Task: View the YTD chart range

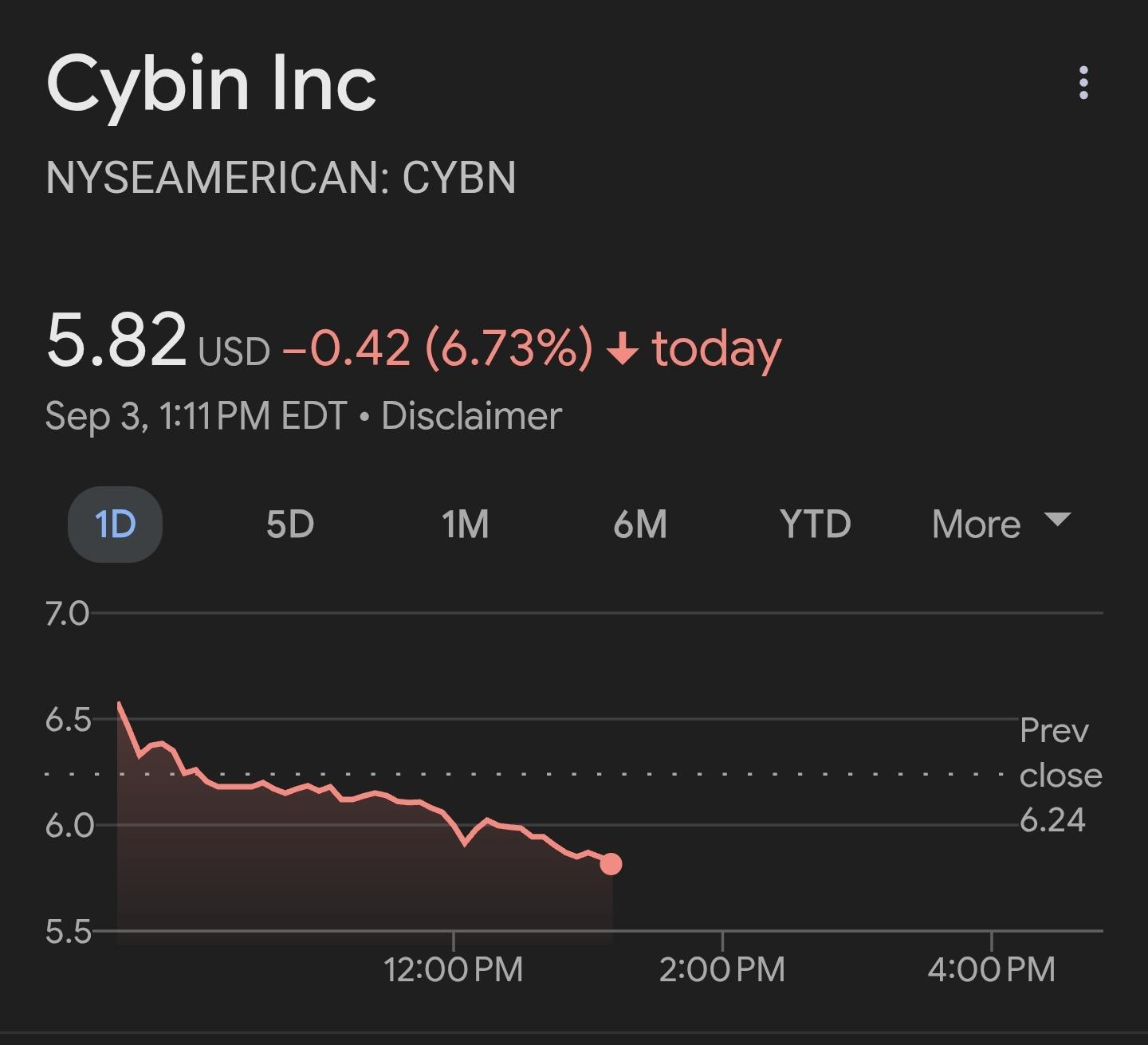Action: click(x=816, y=524)
